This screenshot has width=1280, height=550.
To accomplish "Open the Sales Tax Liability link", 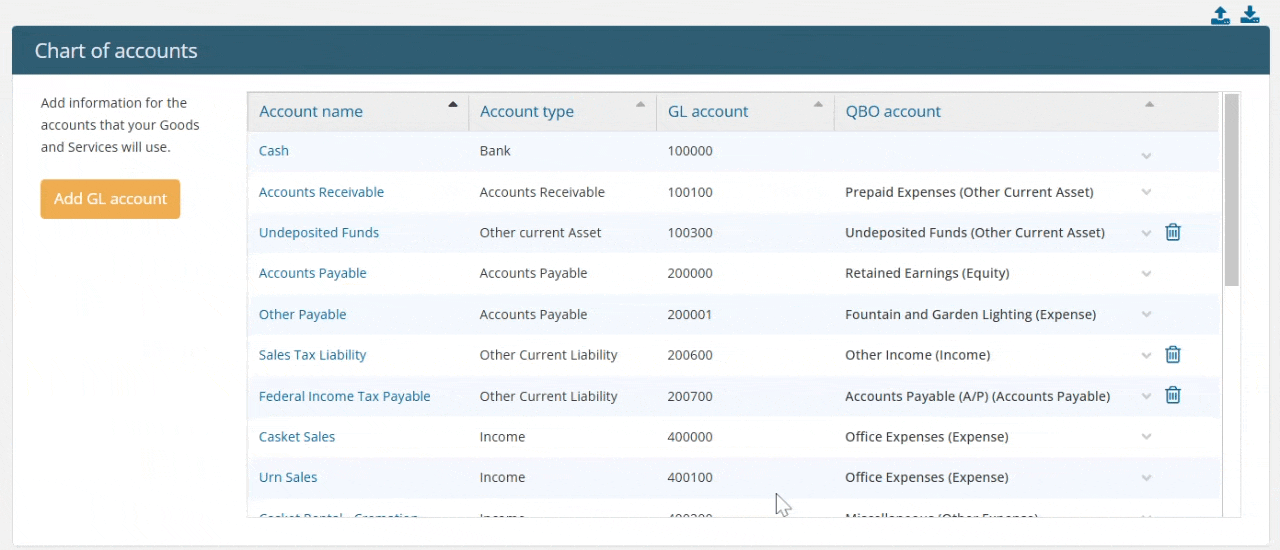I will point(312,355).
